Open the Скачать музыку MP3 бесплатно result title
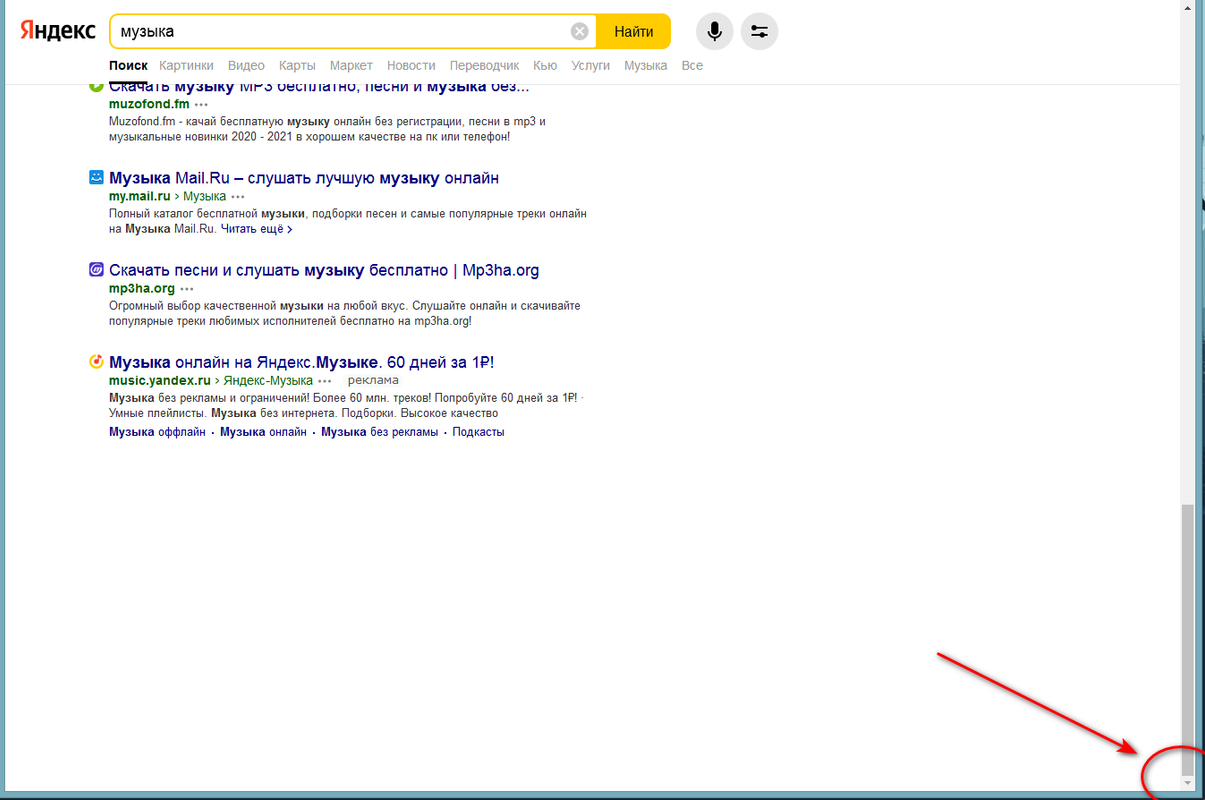1205x800 pixels. click(x=319, y=87)
